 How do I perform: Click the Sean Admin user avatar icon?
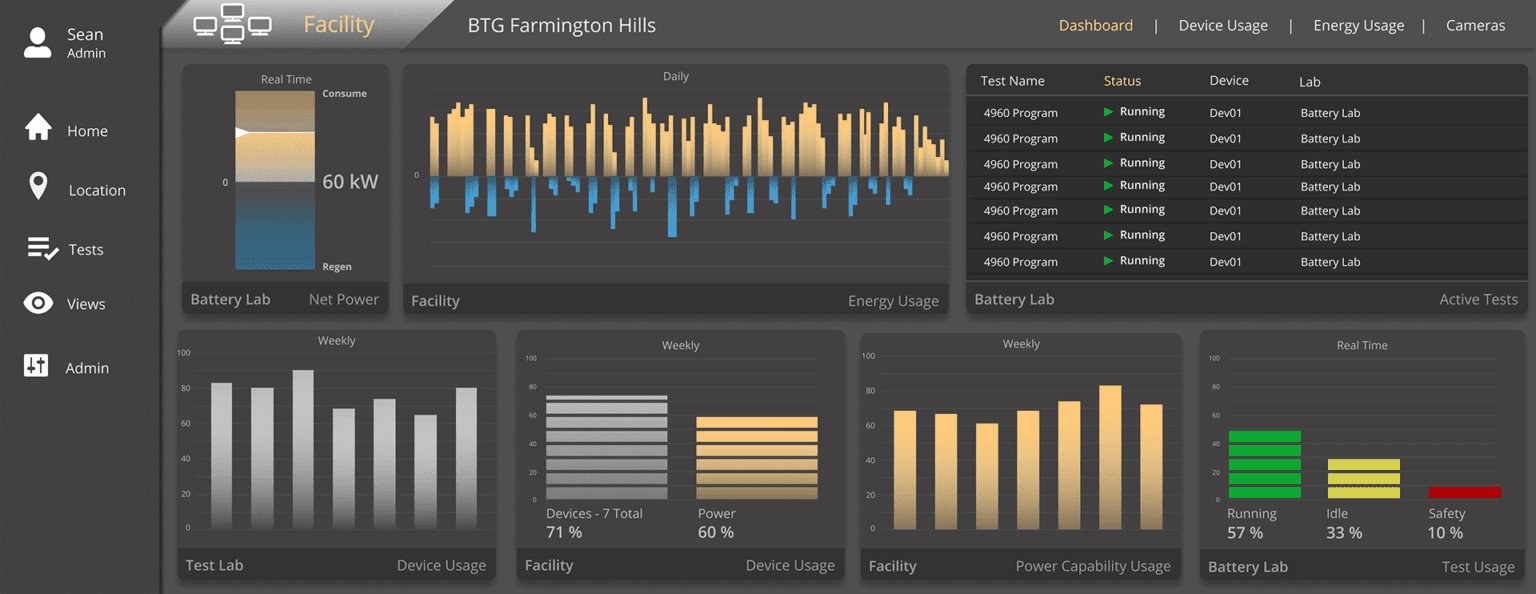(38, 43)
